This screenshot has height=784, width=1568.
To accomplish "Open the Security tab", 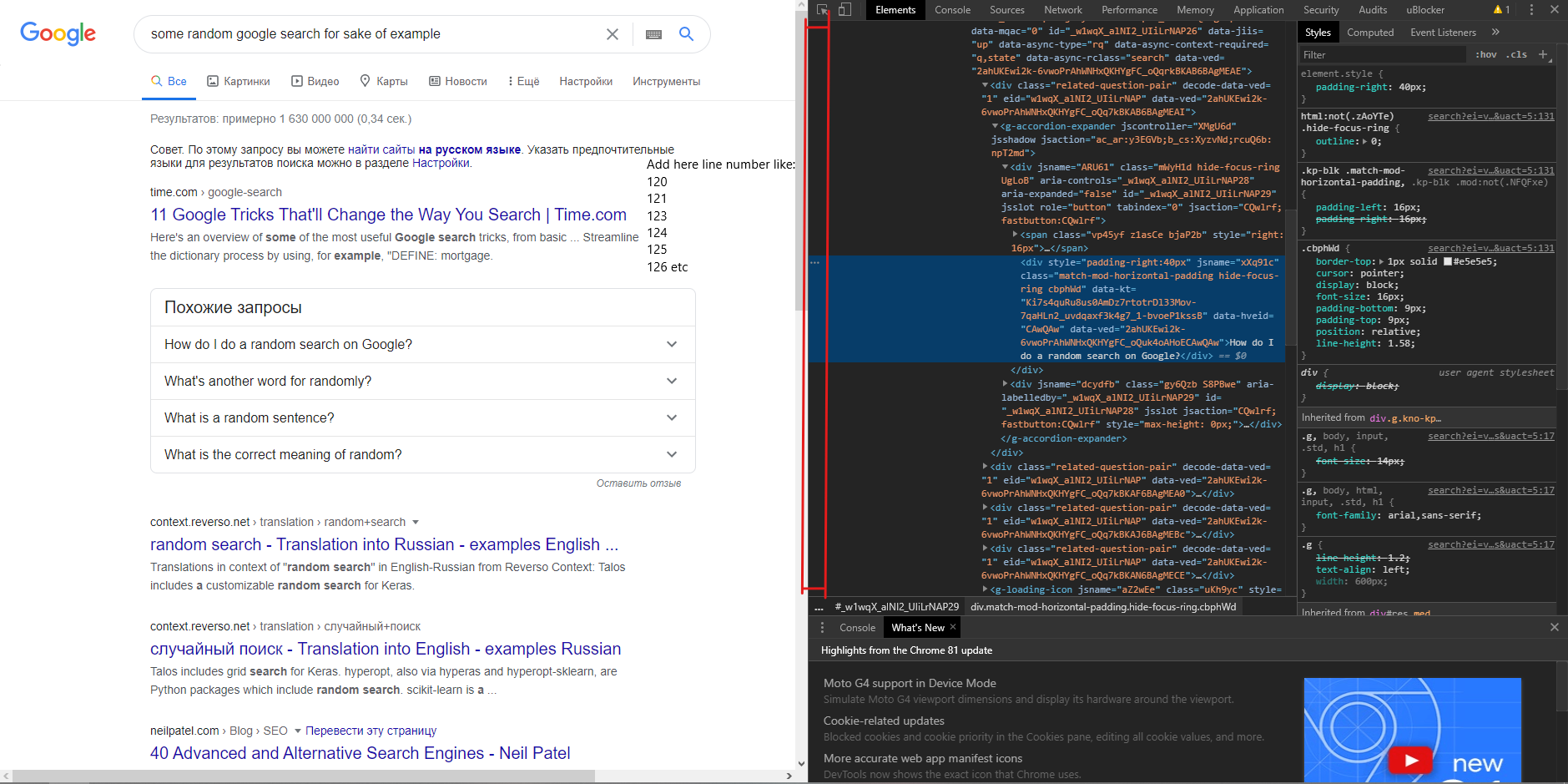I will 1321,10.
